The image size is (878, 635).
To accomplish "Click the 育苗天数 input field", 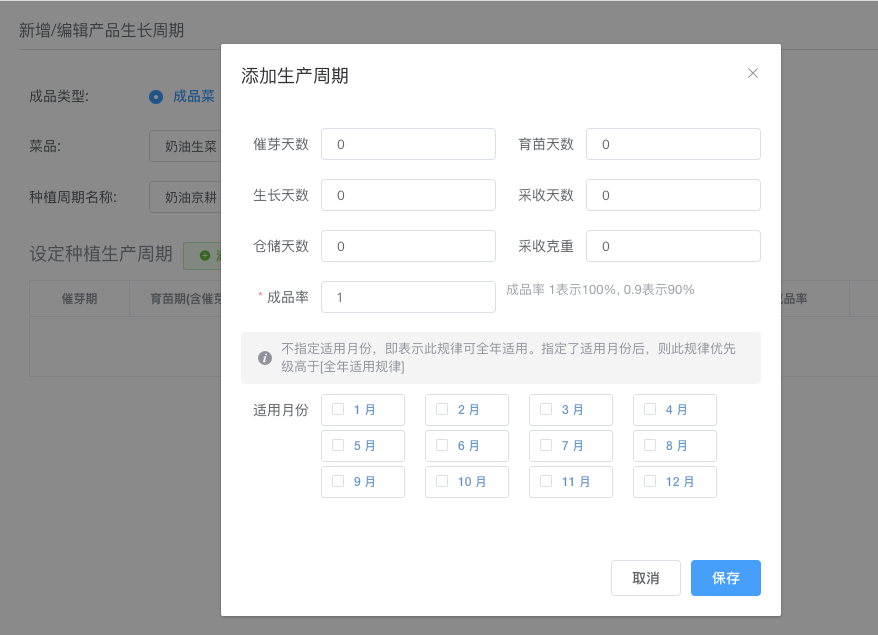I will 673,144.
